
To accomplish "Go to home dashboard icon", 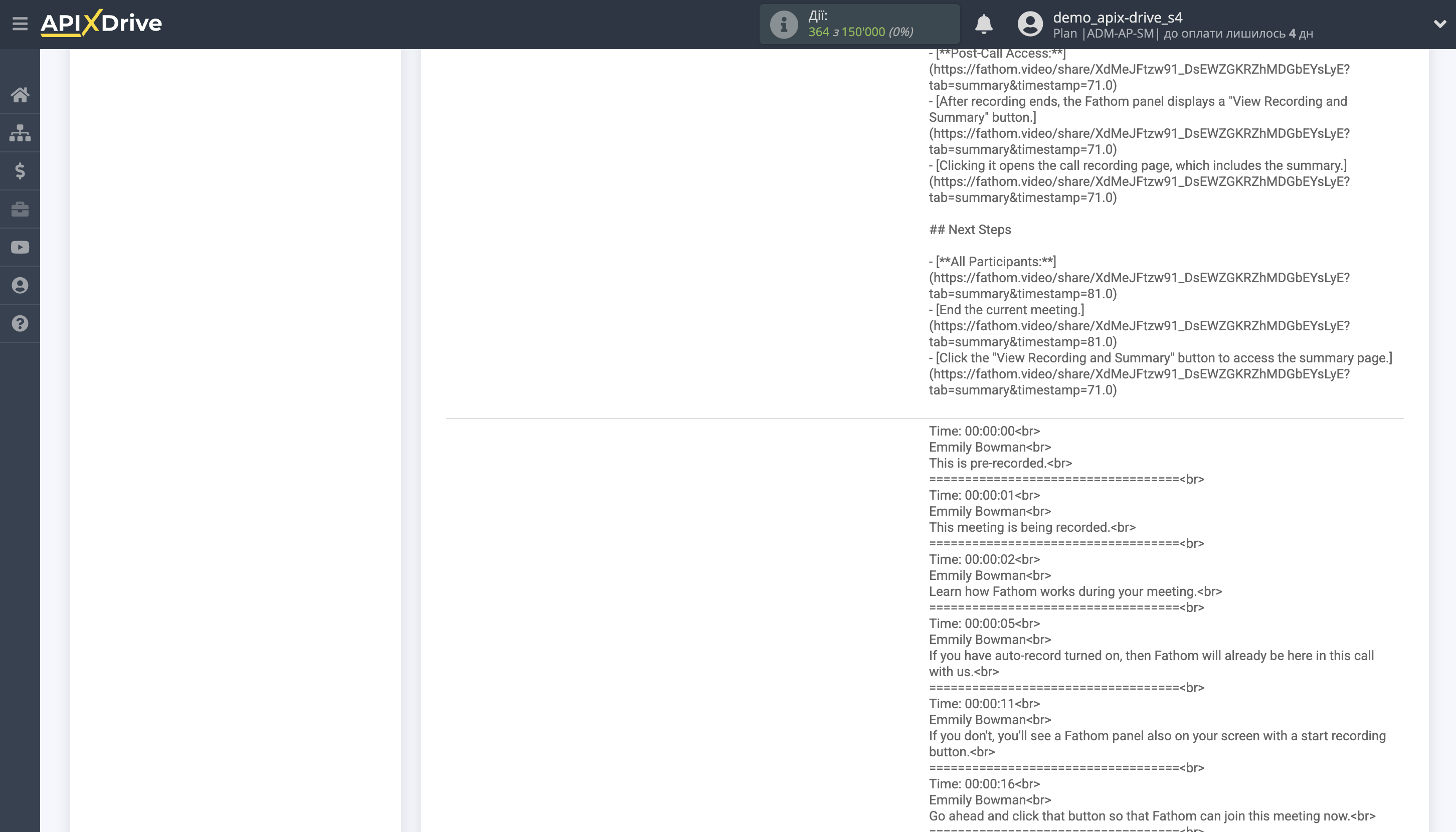I will point(20,94).
